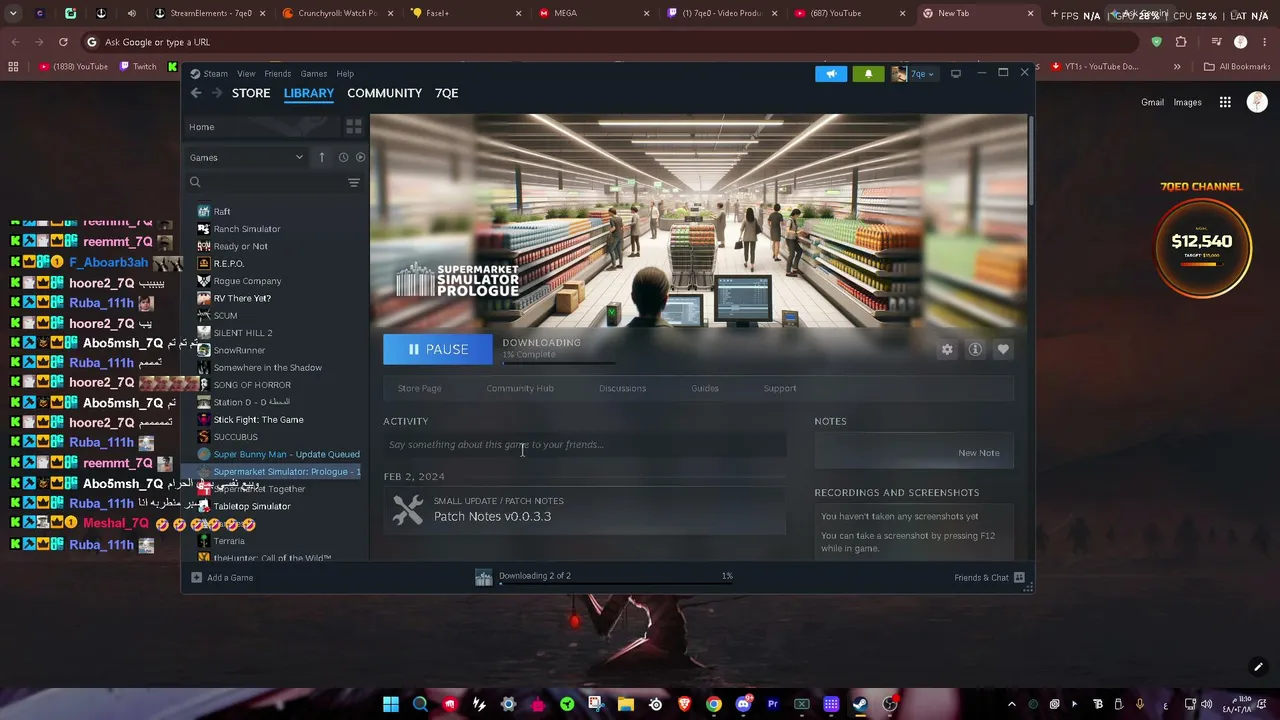Toggle the ready-to-play filter icon
This screenshot has height=720, width=1280.
(360, 157)
